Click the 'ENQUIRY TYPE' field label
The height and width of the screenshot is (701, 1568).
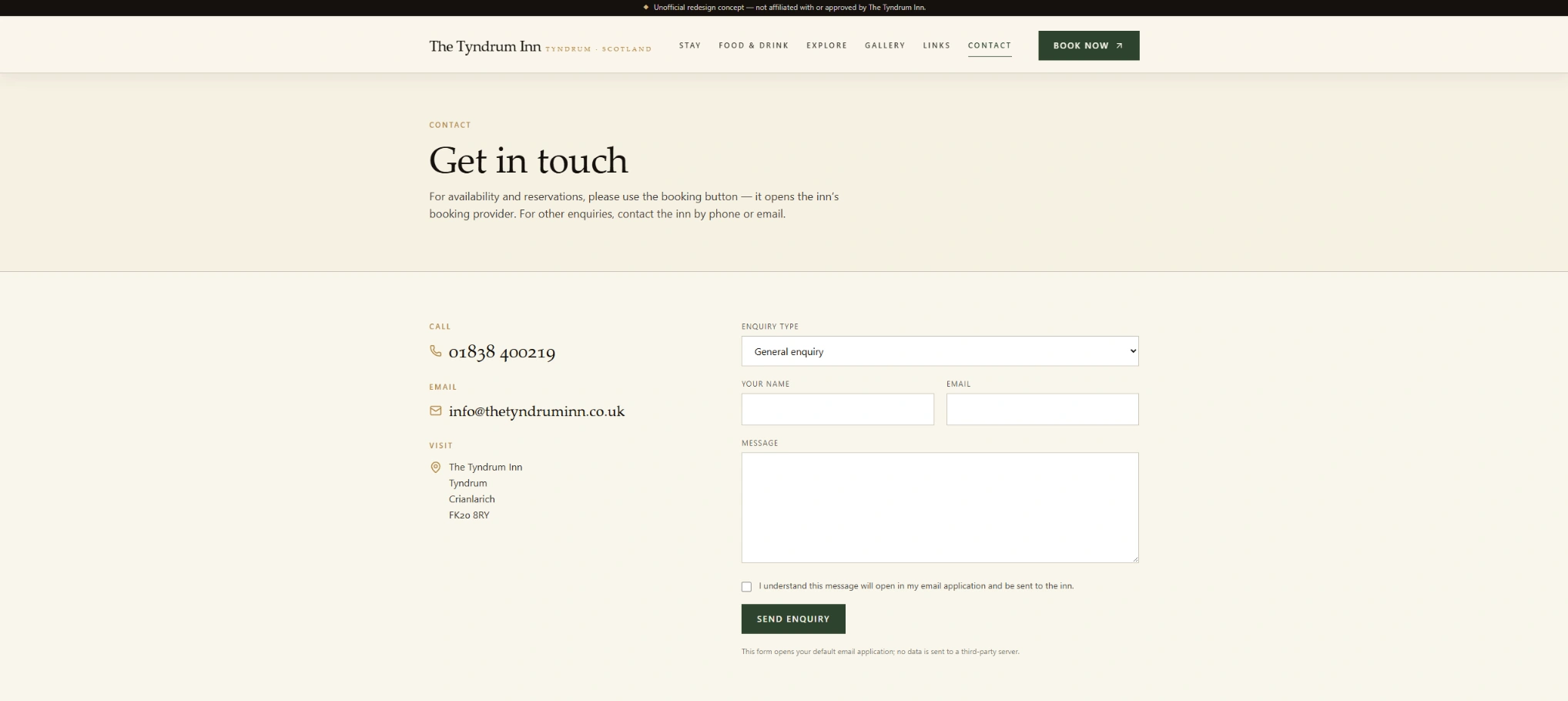click(770, 327)
